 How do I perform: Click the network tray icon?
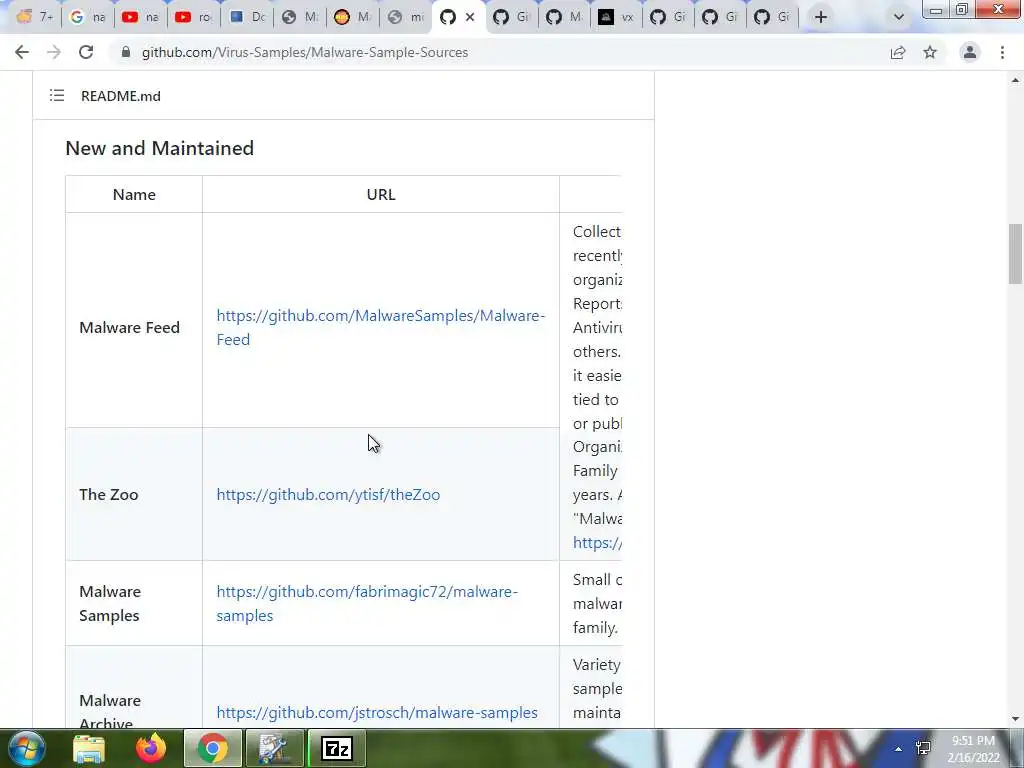923,748
